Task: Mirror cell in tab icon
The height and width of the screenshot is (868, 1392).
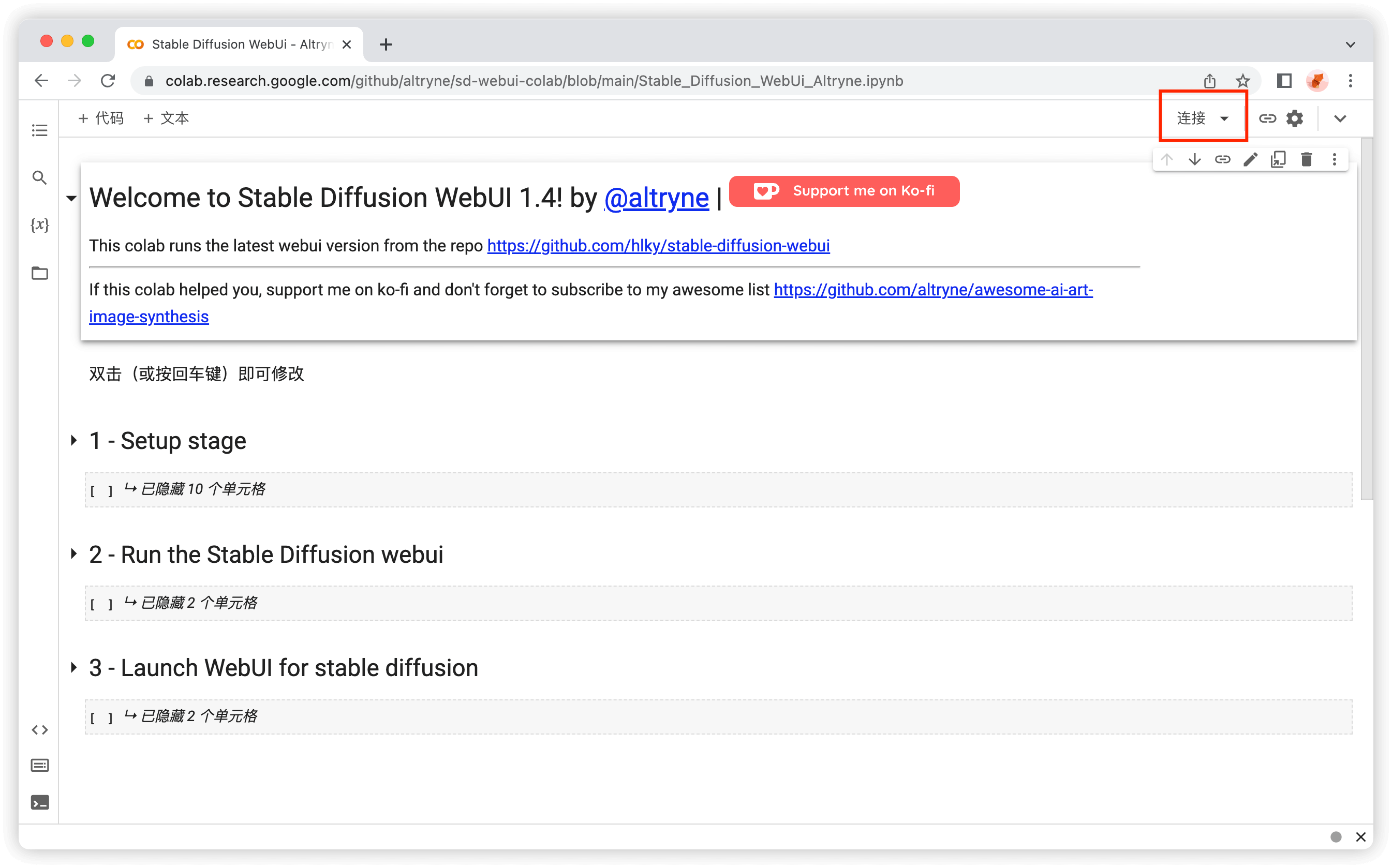Action: 1279,160
